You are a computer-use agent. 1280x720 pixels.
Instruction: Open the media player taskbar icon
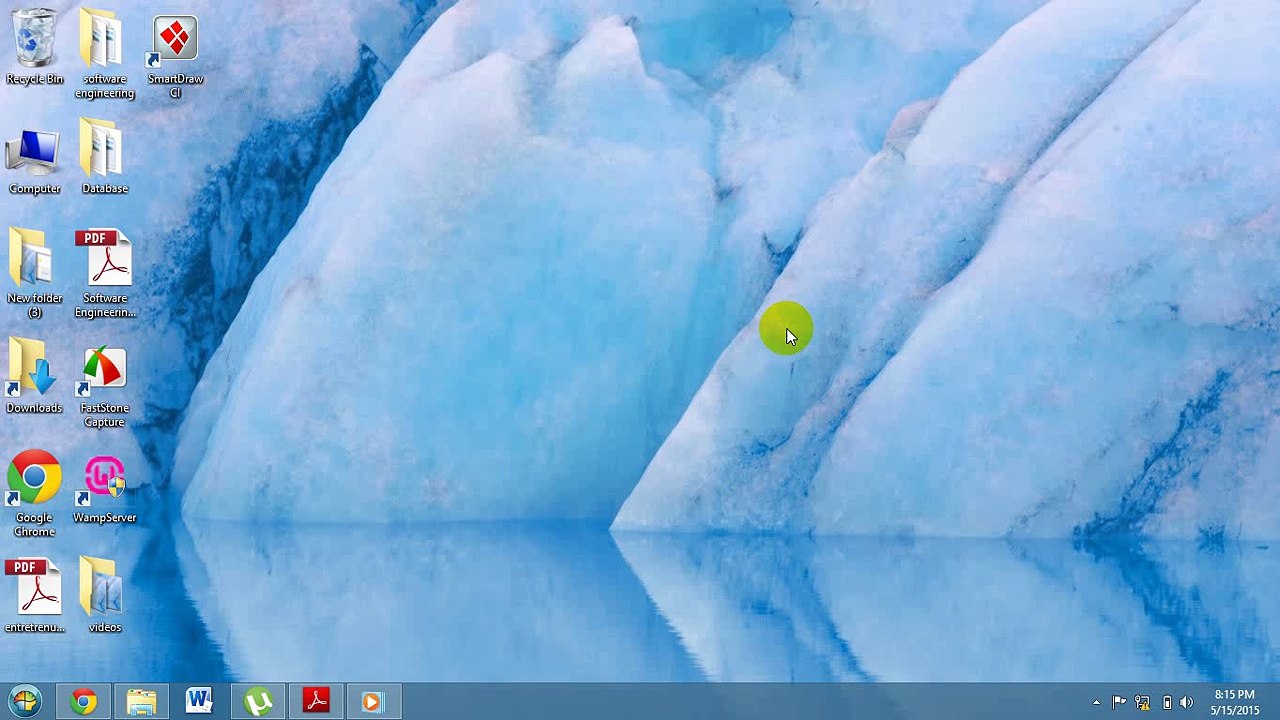click(x=373, y=701)
